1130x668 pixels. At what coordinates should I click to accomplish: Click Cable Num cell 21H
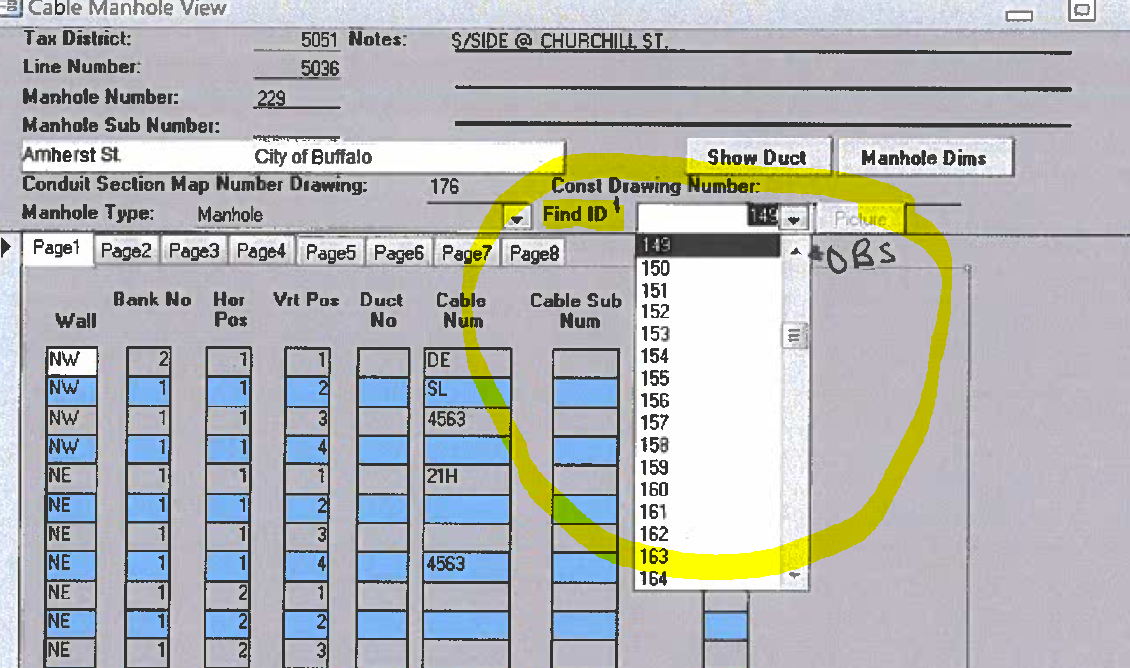point(467,476)
